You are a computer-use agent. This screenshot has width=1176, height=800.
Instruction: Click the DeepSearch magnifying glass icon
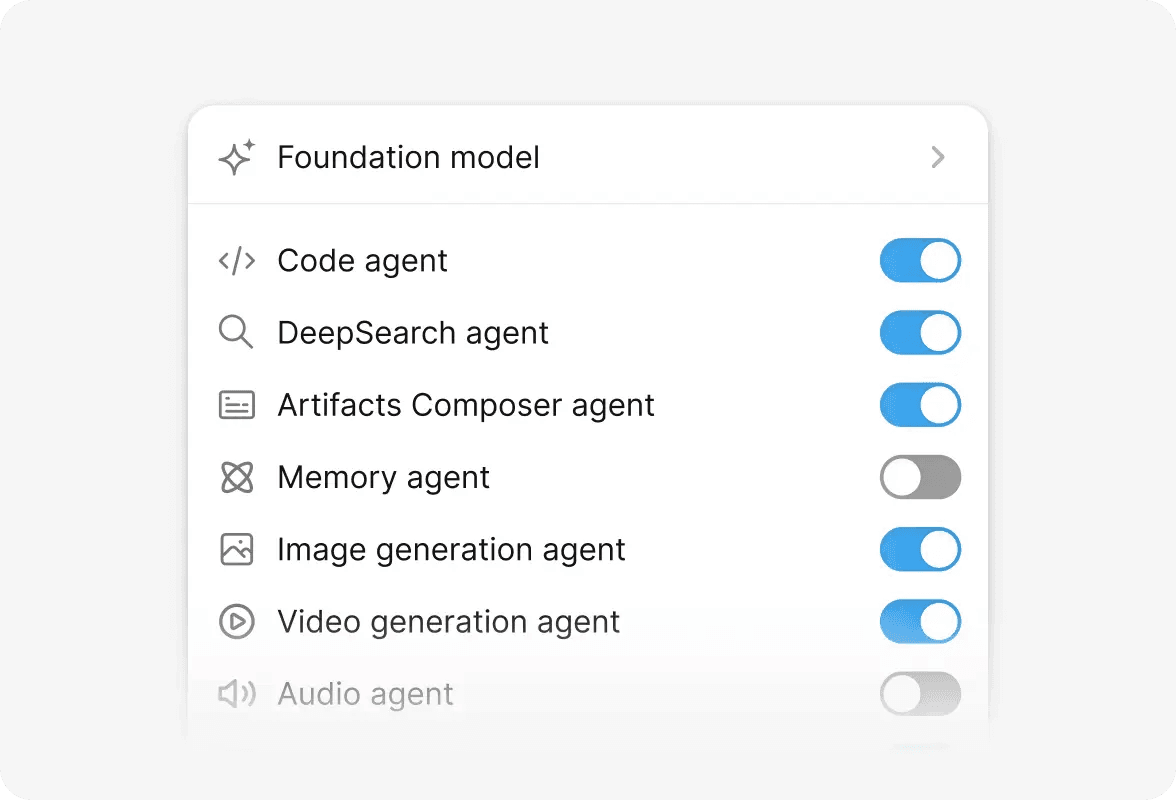pyautogui.click(x=236, y=333)
